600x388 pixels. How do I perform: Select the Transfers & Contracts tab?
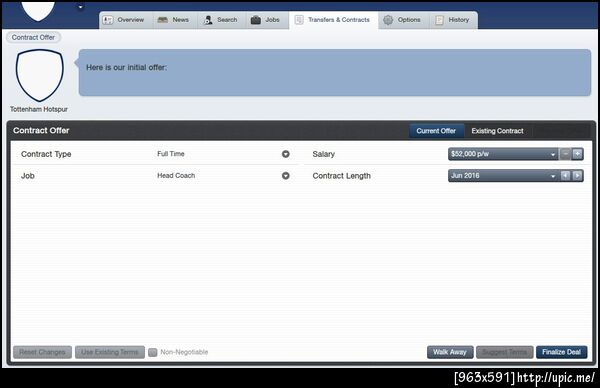click(x=333, y=20)
